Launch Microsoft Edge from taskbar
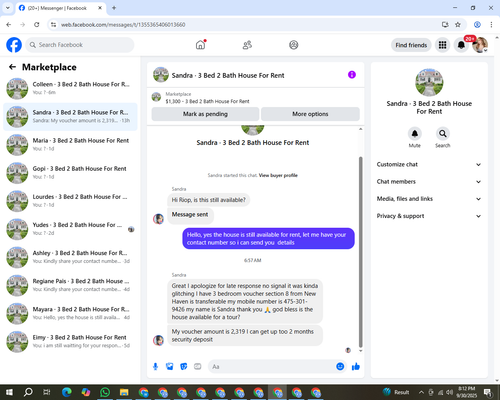Image resolution: width=500 pixels, height=400 pixels. tap(67, 392)
